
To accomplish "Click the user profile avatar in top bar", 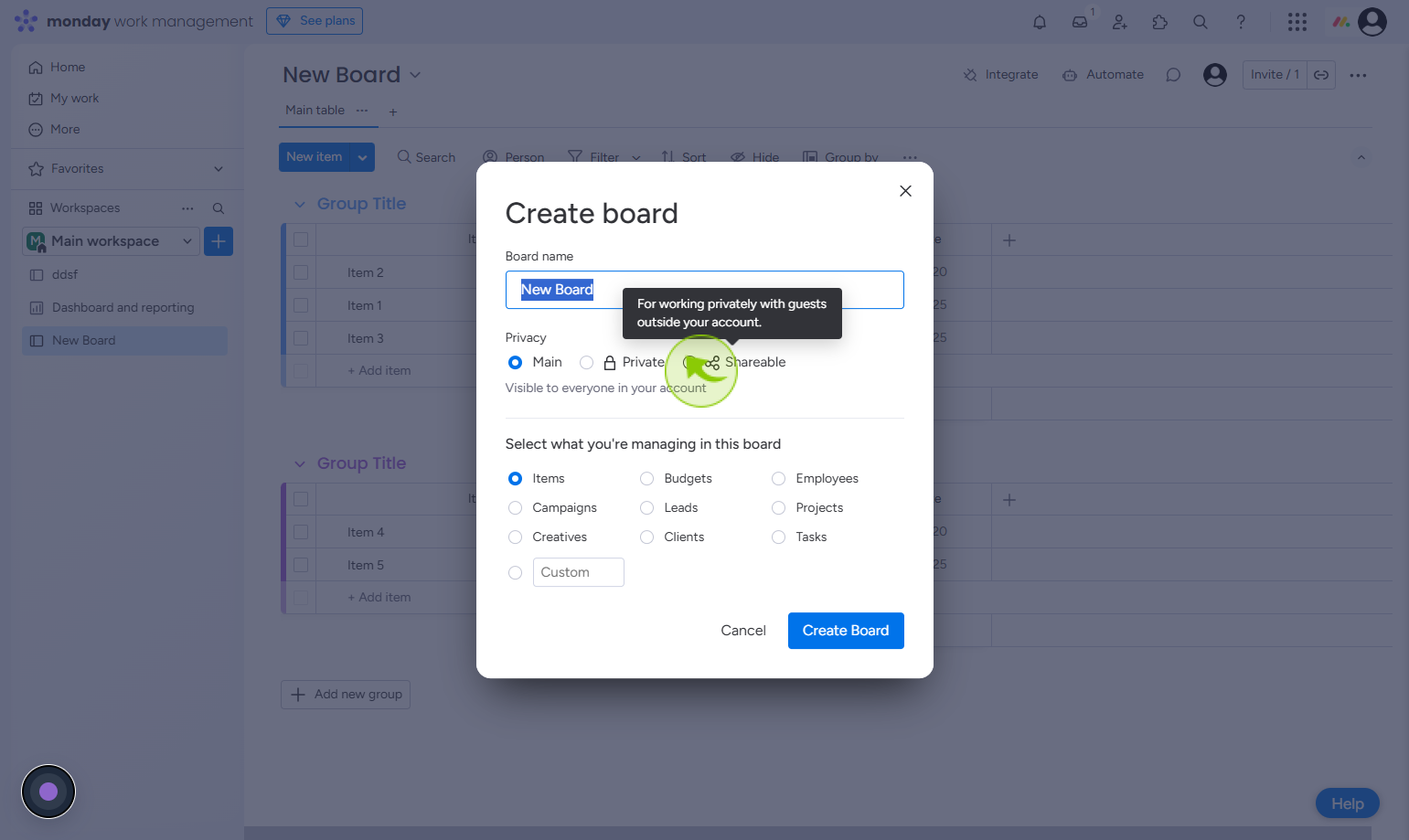I will coord(1372,22).
